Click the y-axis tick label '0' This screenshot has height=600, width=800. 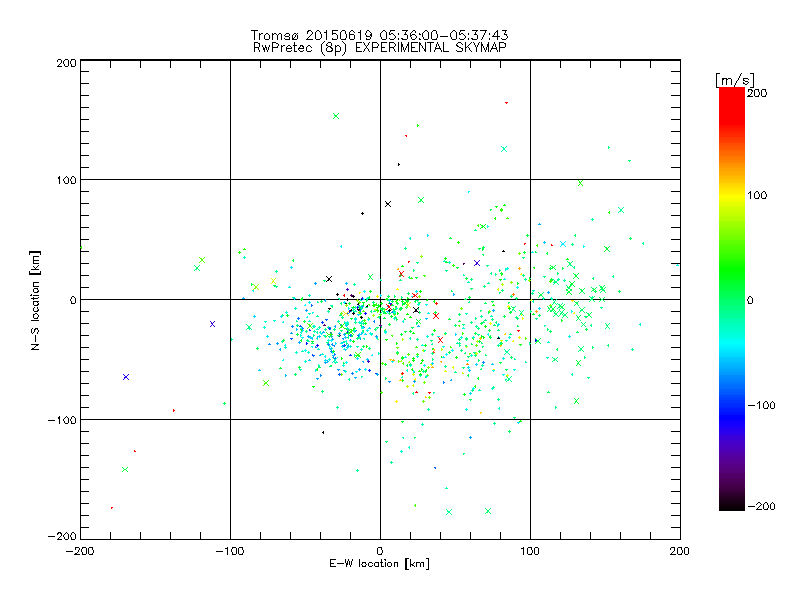[73, 300]
